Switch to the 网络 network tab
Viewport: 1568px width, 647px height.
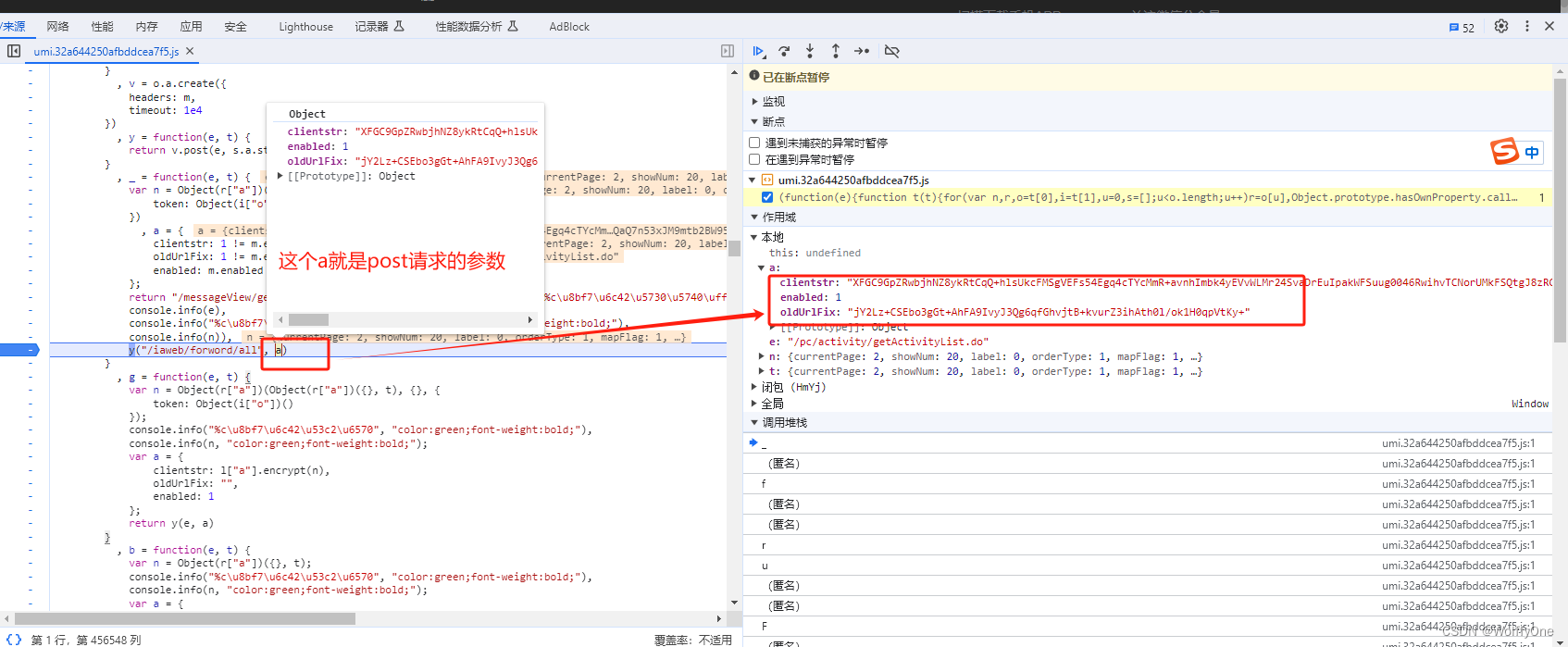58,26
